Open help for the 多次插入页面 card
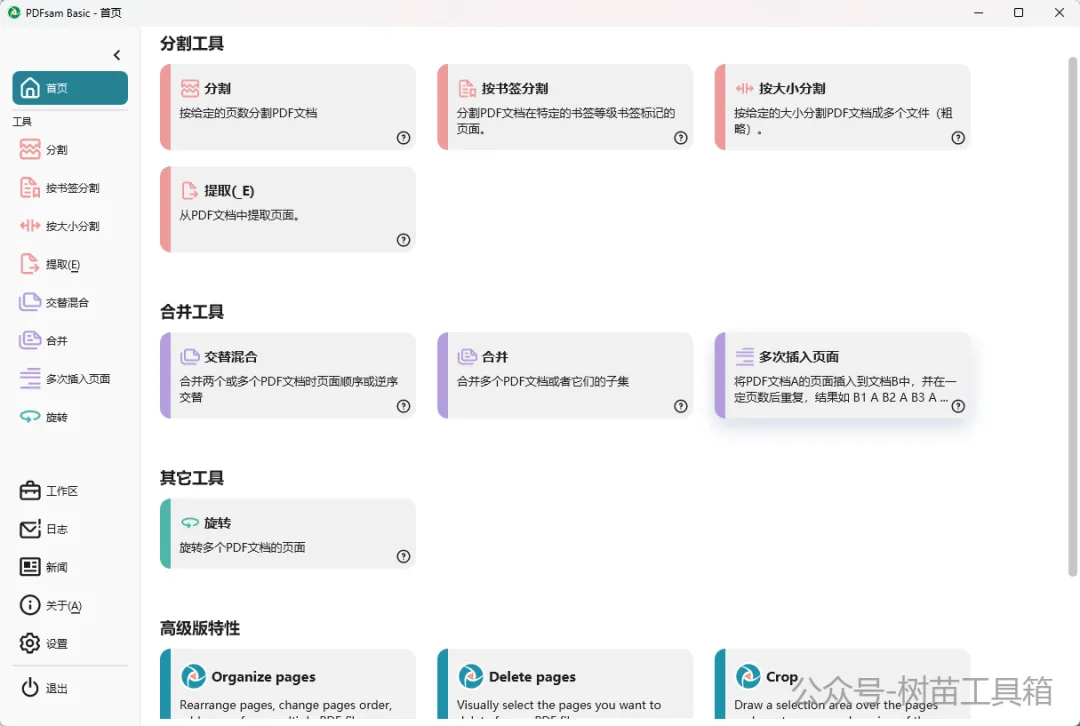This screenshot has height=726, width=1080. [x=958, y=406]
